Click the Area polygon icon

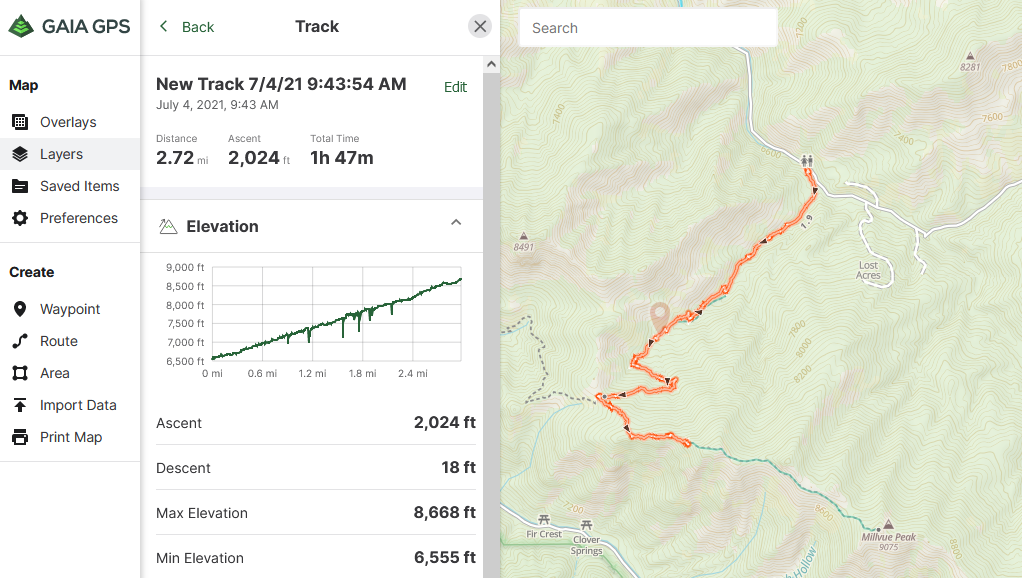pos(20,373)
